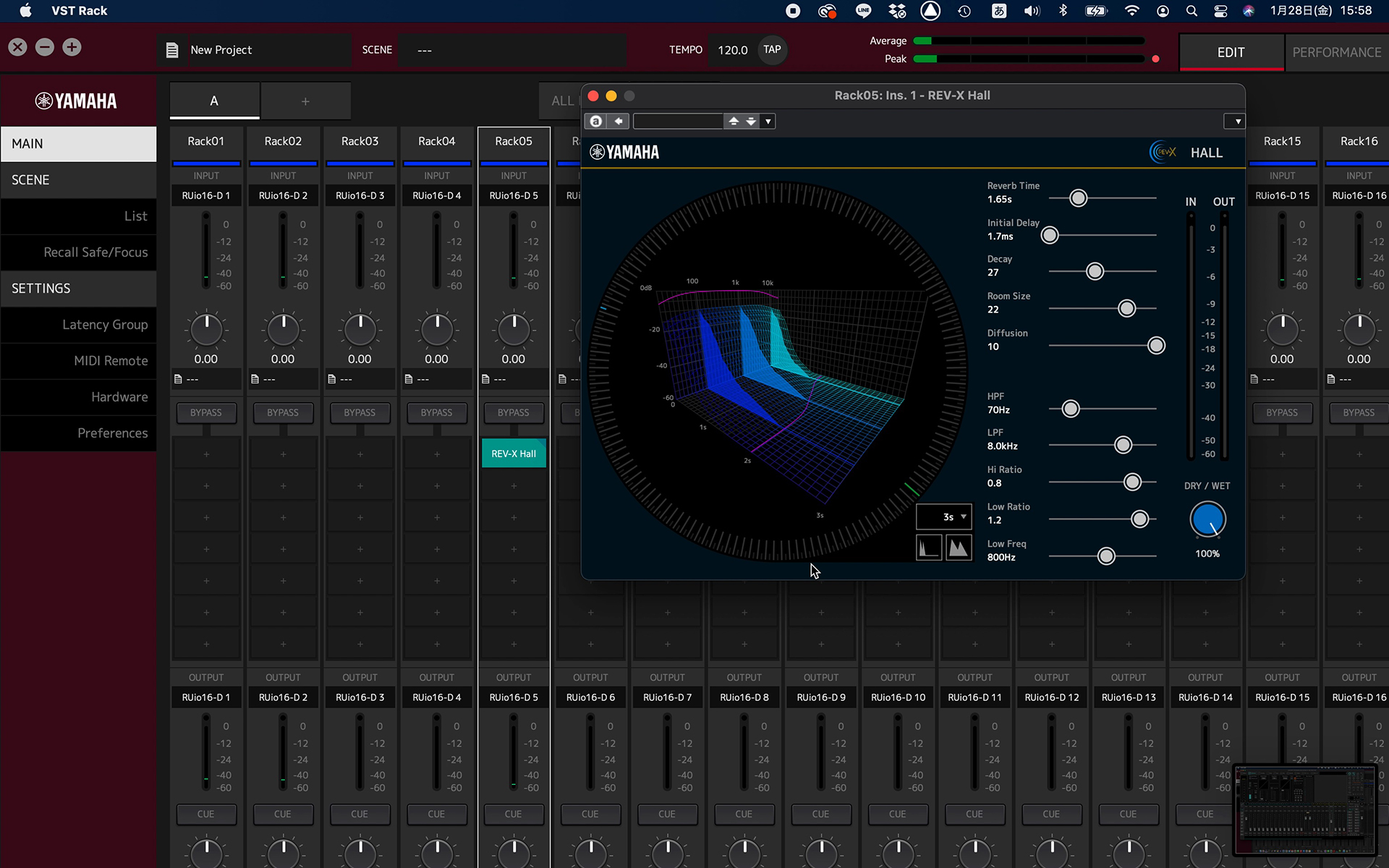The height and width of the screenshot is (868, 1389).
Task: Open the plugin preset list dropdown arrow
Action: pos(768,122)
